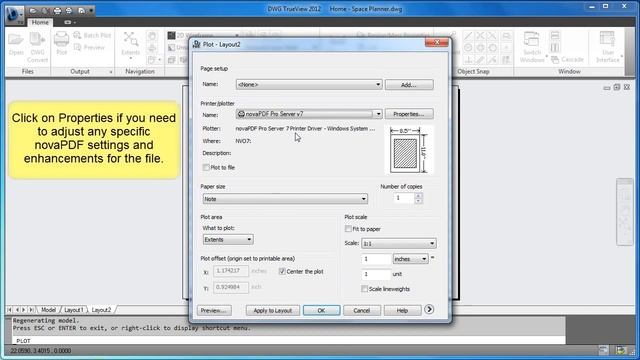Click Cancel in the Plot dialog

362,311
